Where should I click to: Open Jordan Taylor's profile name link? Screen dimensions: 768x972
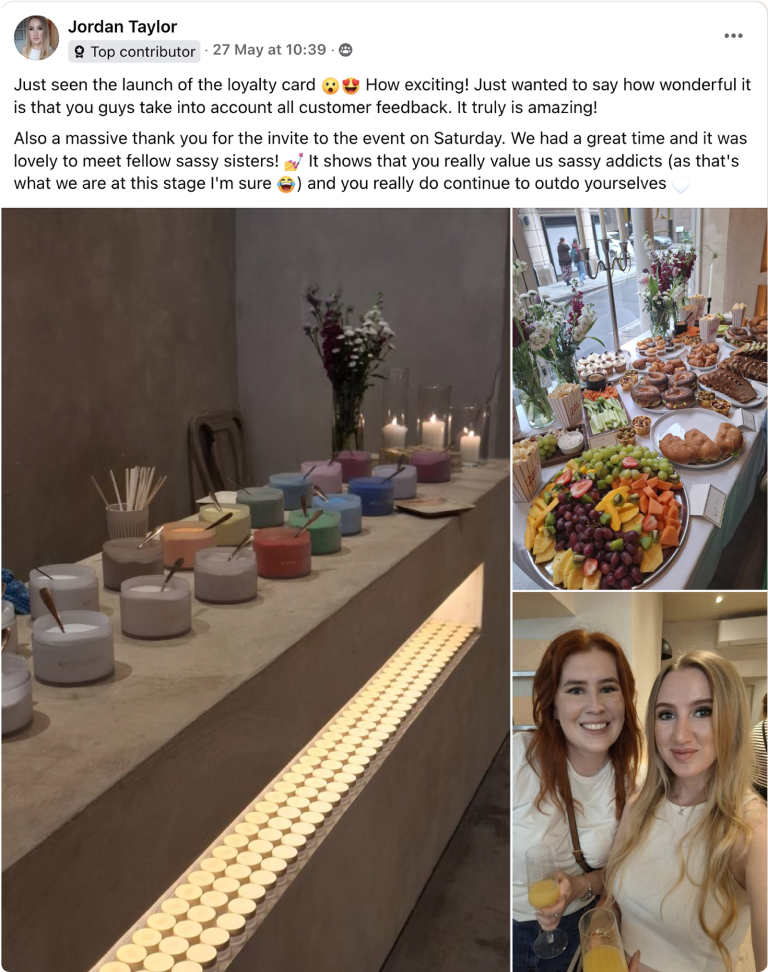pyautogui.click(x=122, y=27)
